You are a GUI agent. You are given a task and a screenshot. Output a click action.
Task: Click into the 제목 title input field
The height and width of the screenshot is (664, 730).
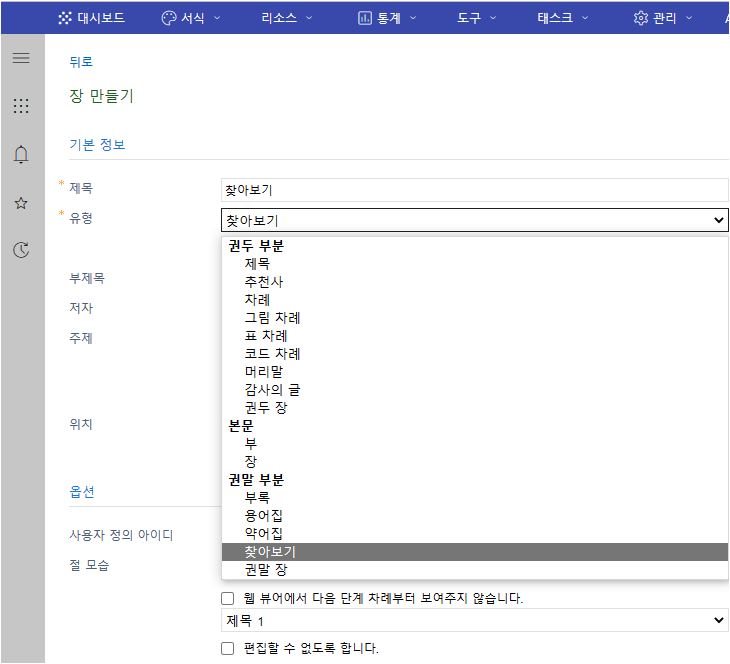(474, 190)
